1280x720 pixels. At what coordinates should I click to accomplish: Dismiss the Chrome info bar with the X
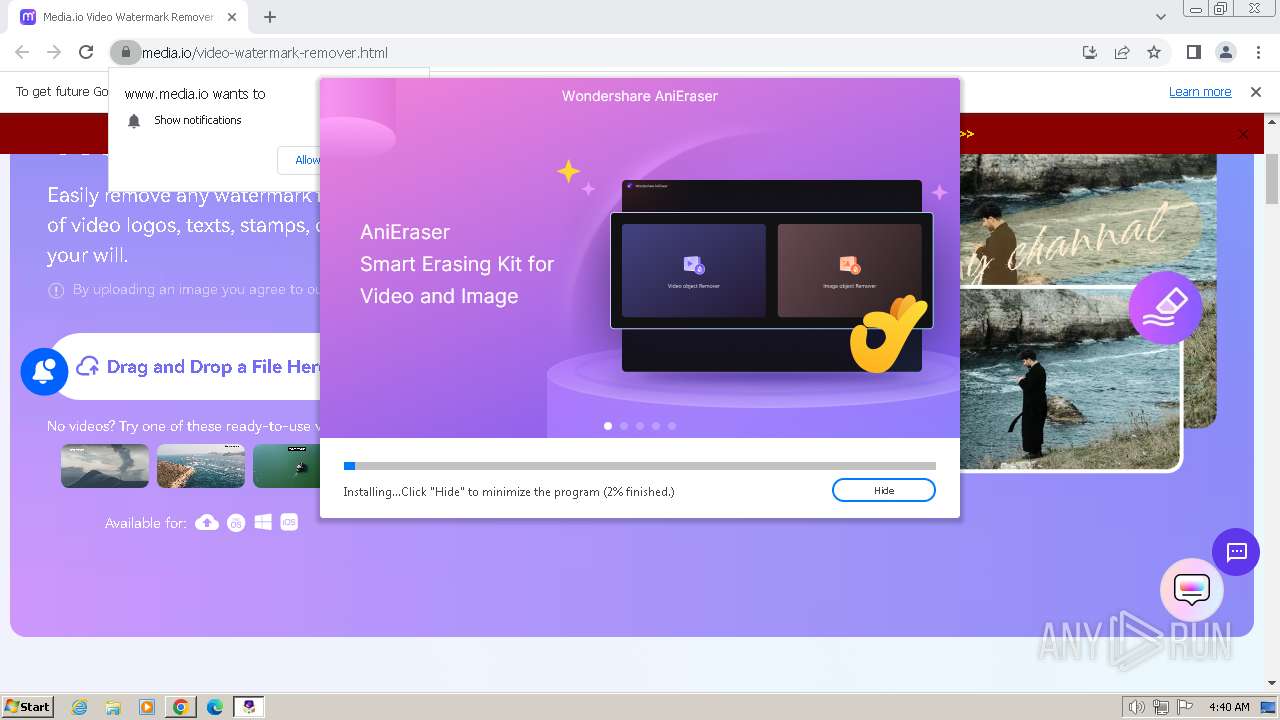point(1256,91)
